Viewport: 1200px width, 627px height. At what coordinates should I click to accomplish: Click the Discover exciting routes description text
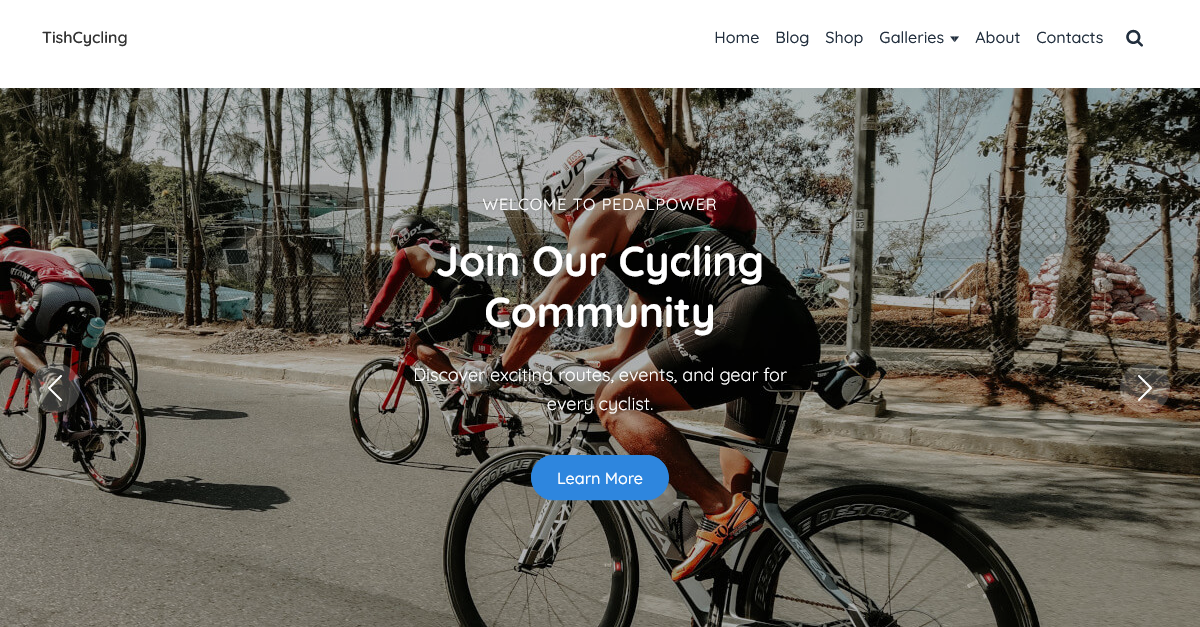(600, 390)
